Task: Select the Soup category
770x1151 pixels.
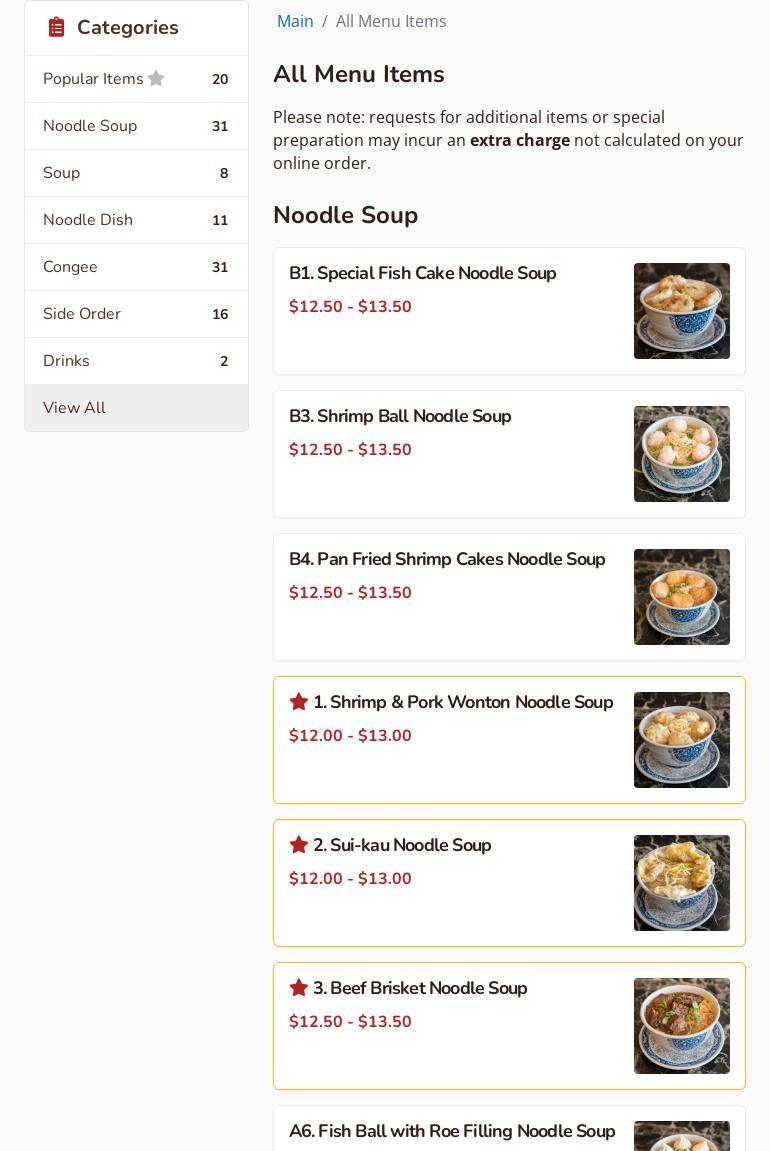Action: [62, 173]
